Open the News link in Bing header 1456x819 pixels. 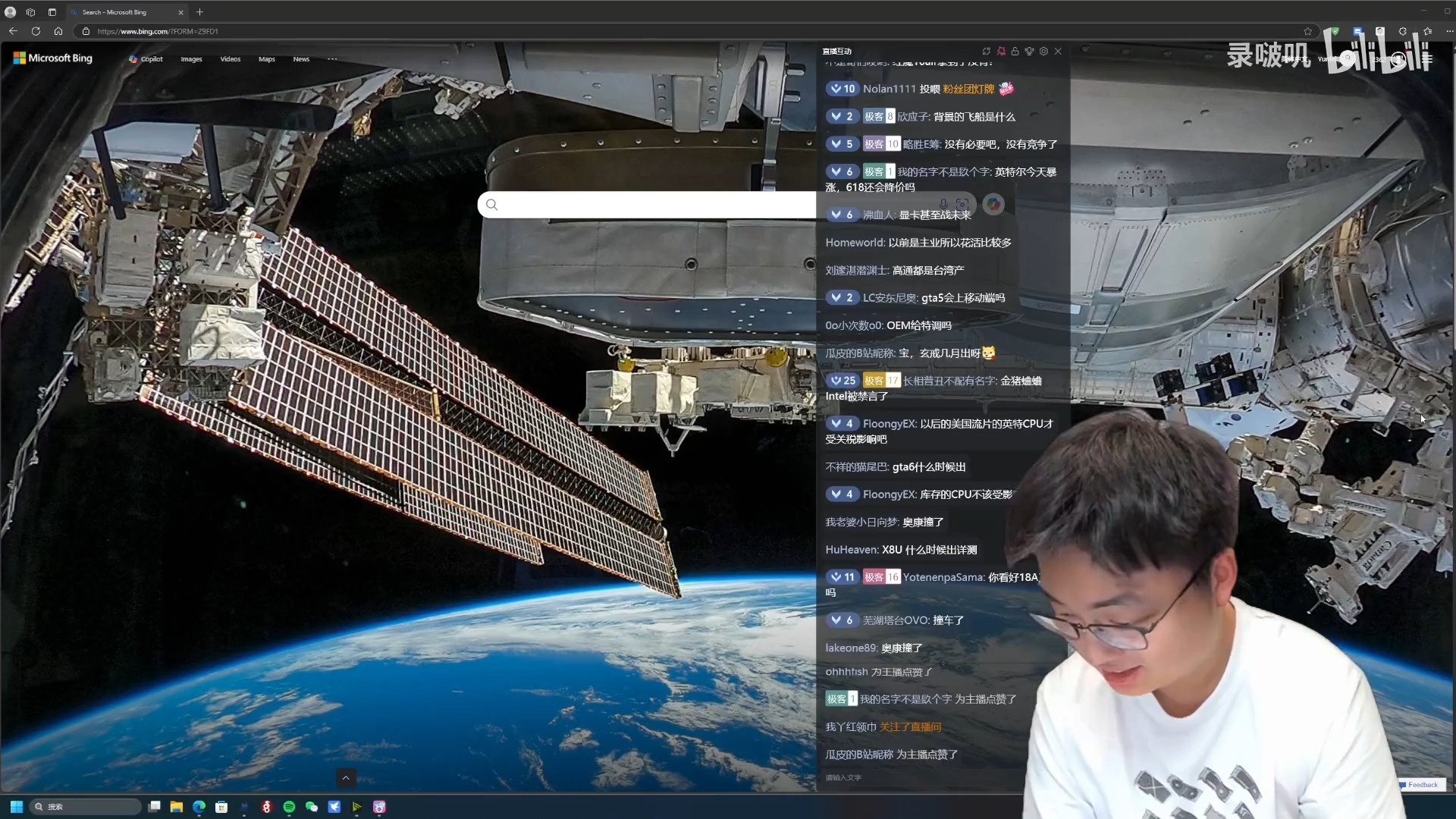click(301, 59)
